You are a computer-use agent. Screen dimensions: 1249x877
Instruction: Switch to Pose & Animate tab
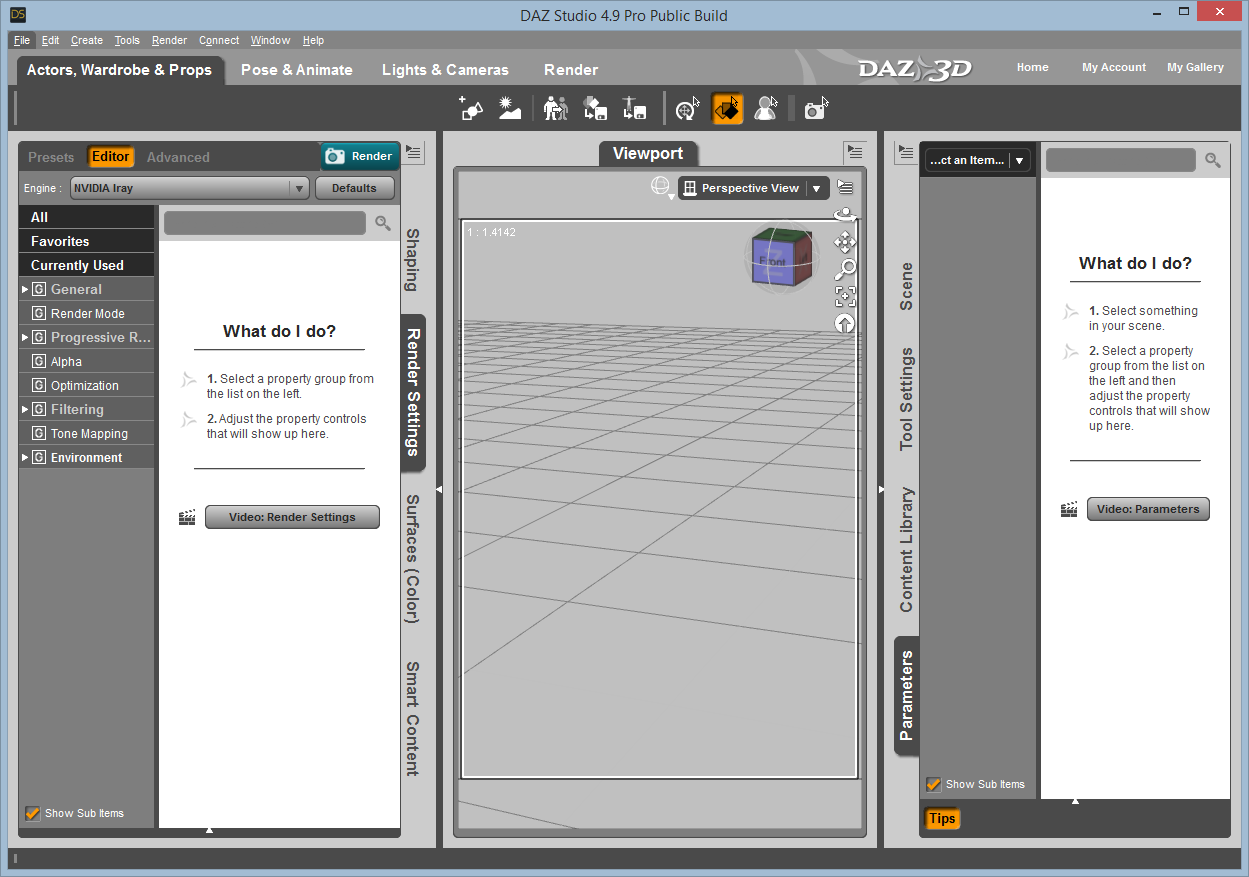click(297, 70)
